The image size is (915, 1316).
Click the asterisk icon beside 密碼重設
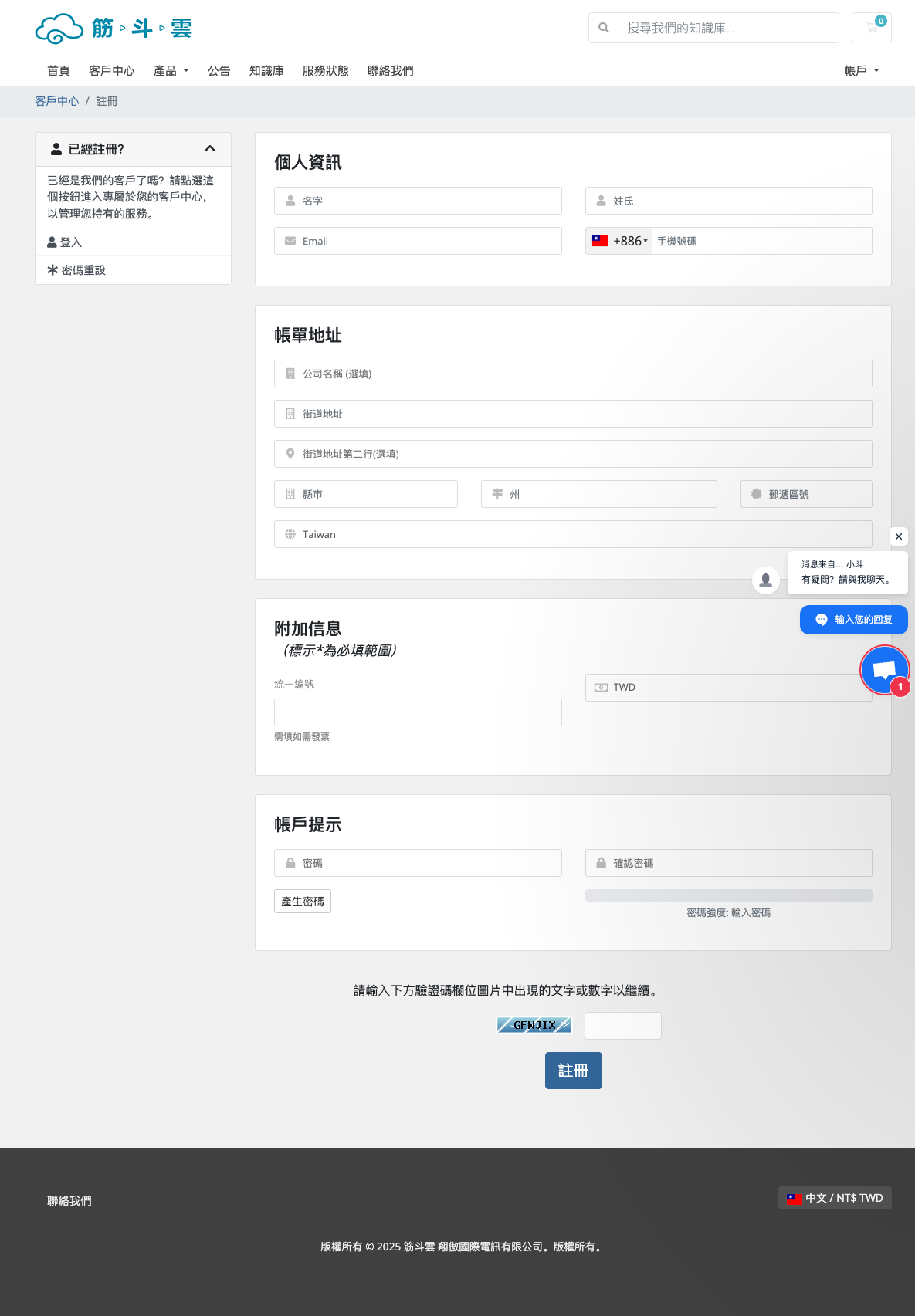[x=53, y=270]
